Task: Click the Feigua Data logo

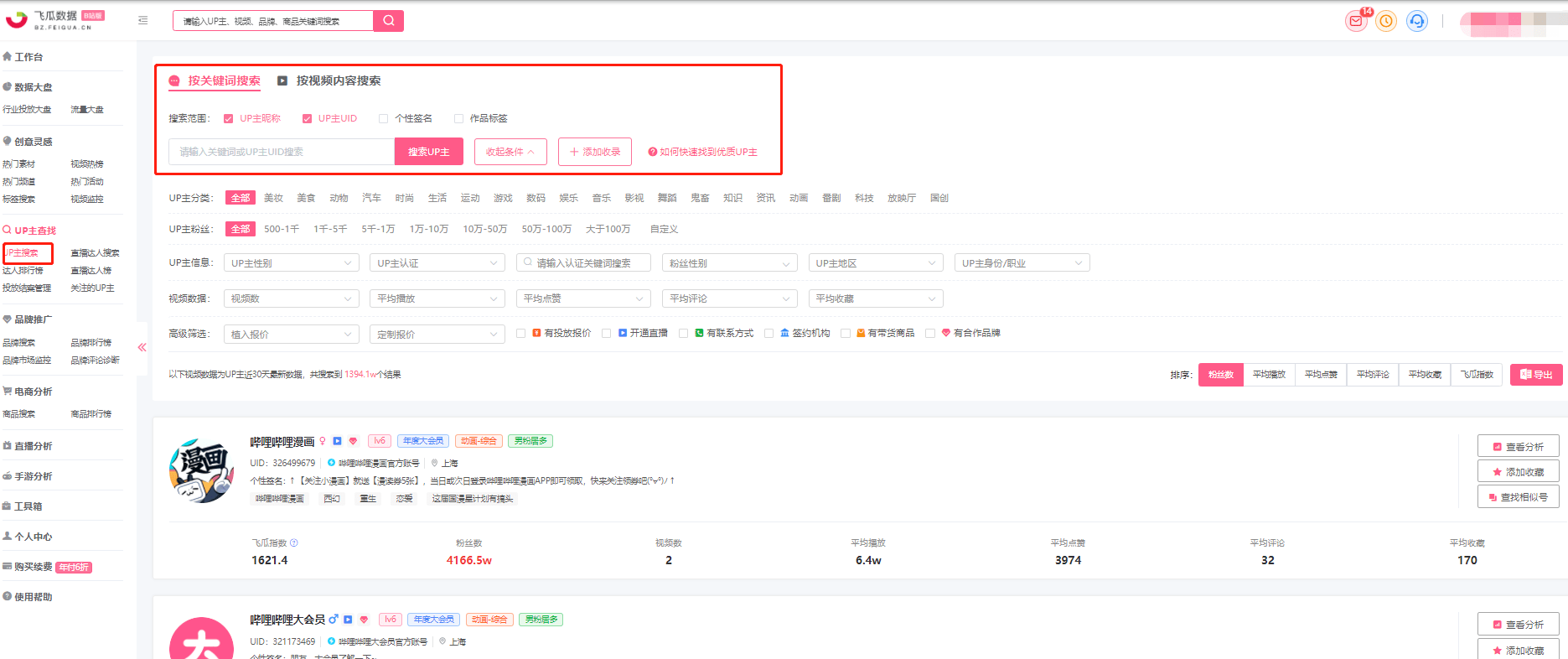Action: coord(54,20)
